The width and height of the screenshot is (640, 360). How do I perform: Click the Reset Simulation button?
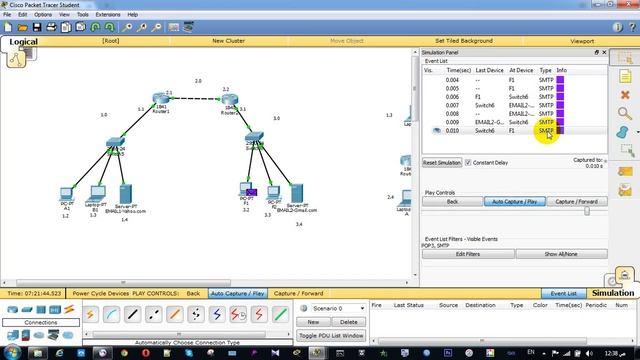(x=442, y=162)
